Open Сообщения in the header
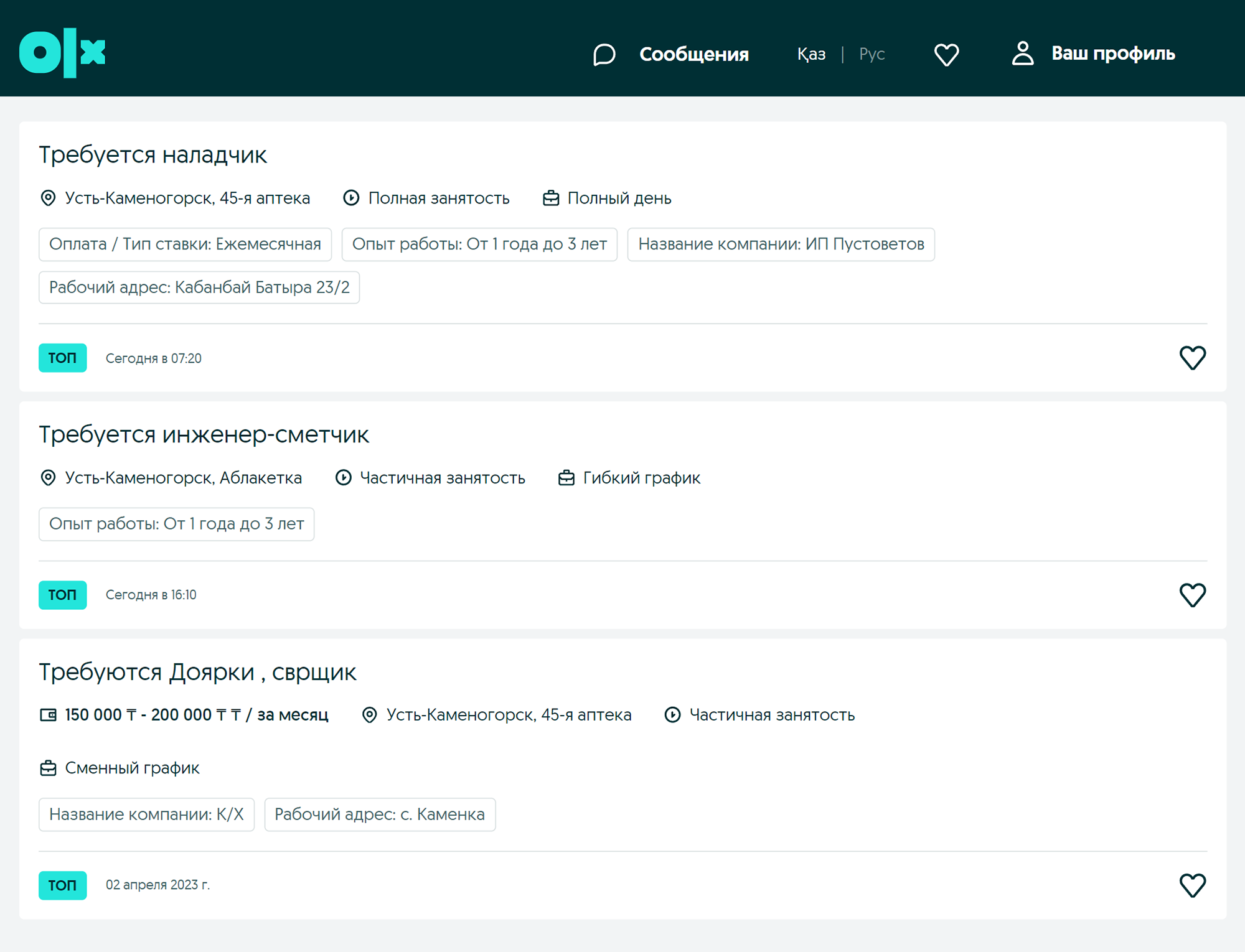The width and height of the screenshot is (1245, 952). click(x=694, y=54)
